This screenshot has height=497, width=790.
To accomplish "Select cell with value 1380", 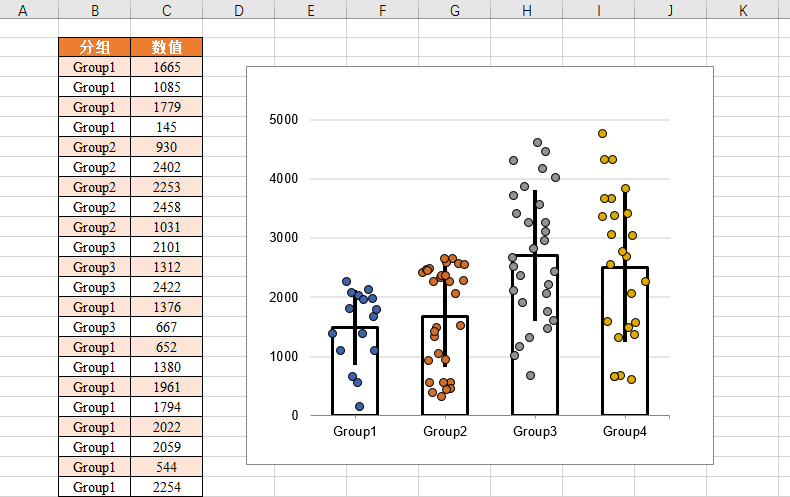I will pyautogui.click(x=167, y=367).
